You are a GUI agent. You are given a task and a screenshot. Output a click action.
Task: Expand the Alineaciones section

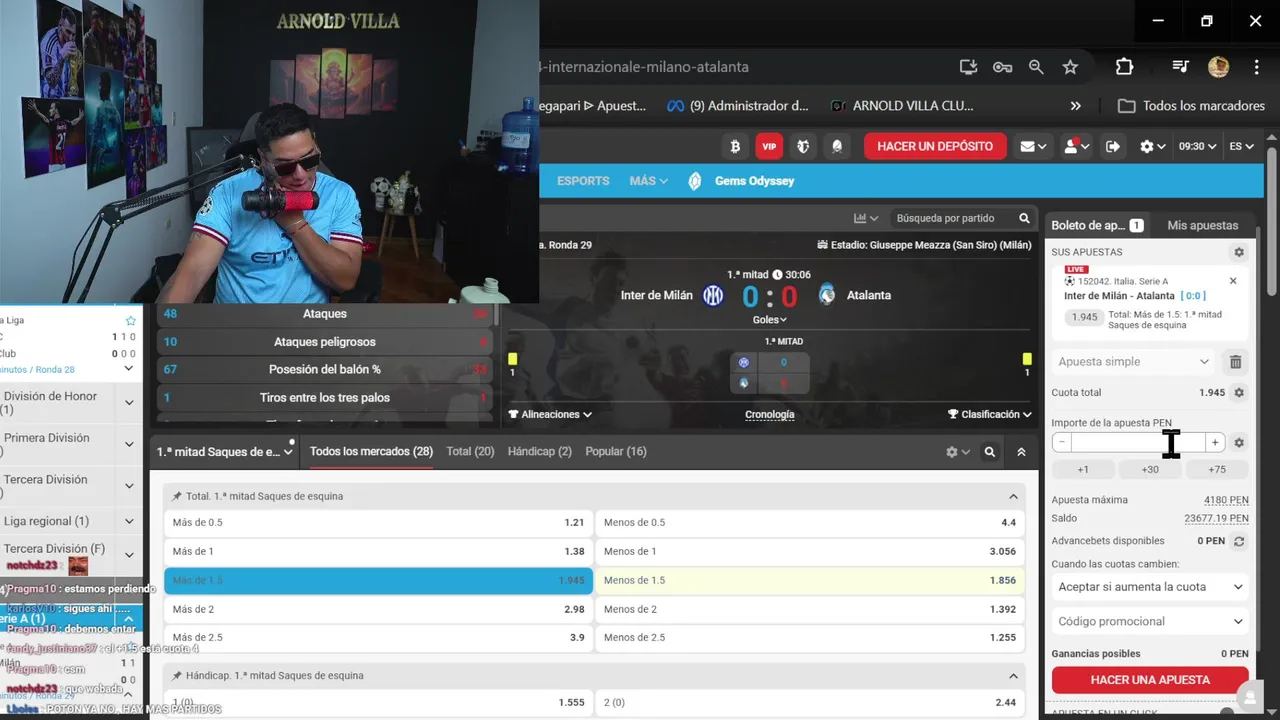[550, 414]
